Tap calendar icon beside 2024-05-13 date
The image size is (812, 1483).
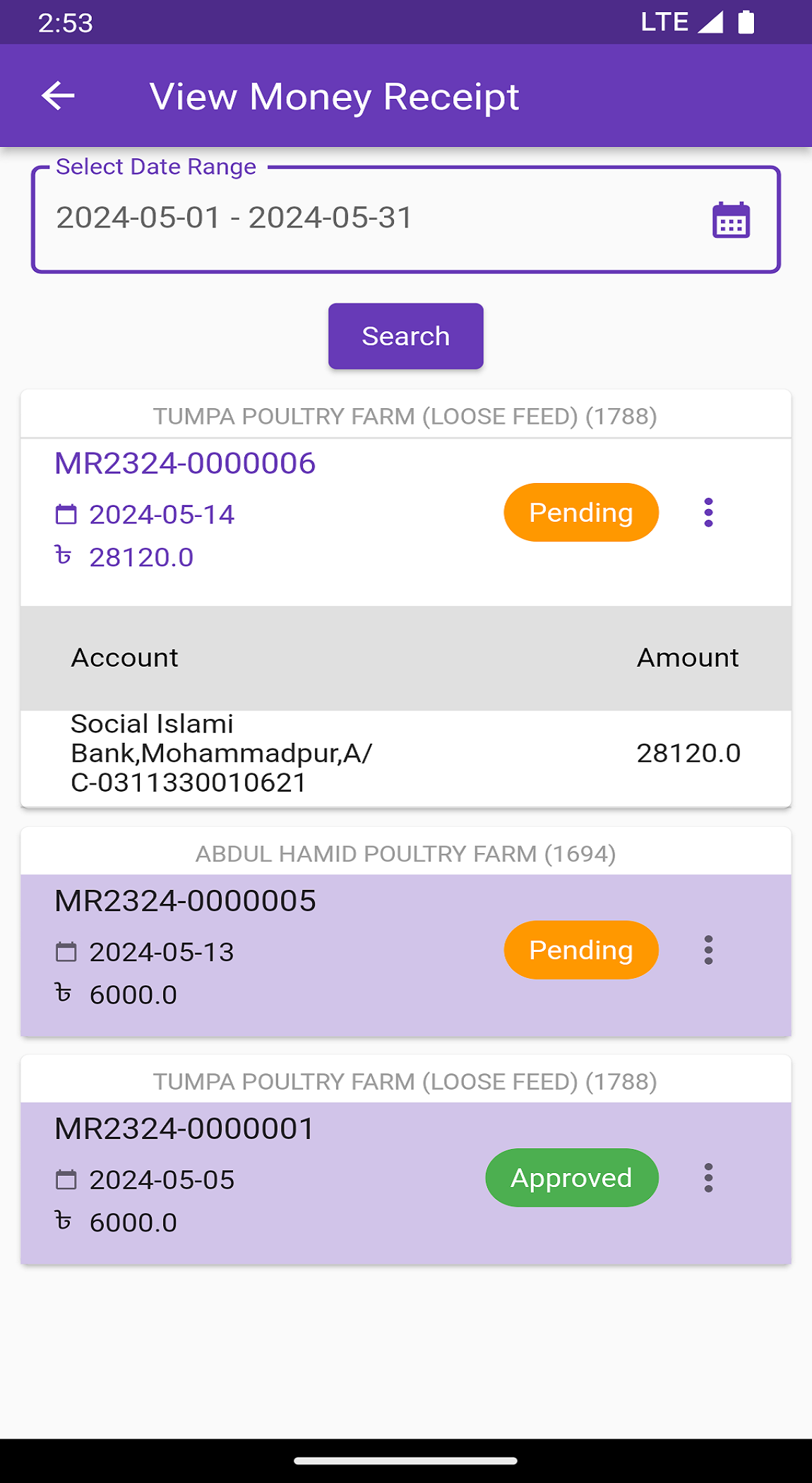point(66,952)
